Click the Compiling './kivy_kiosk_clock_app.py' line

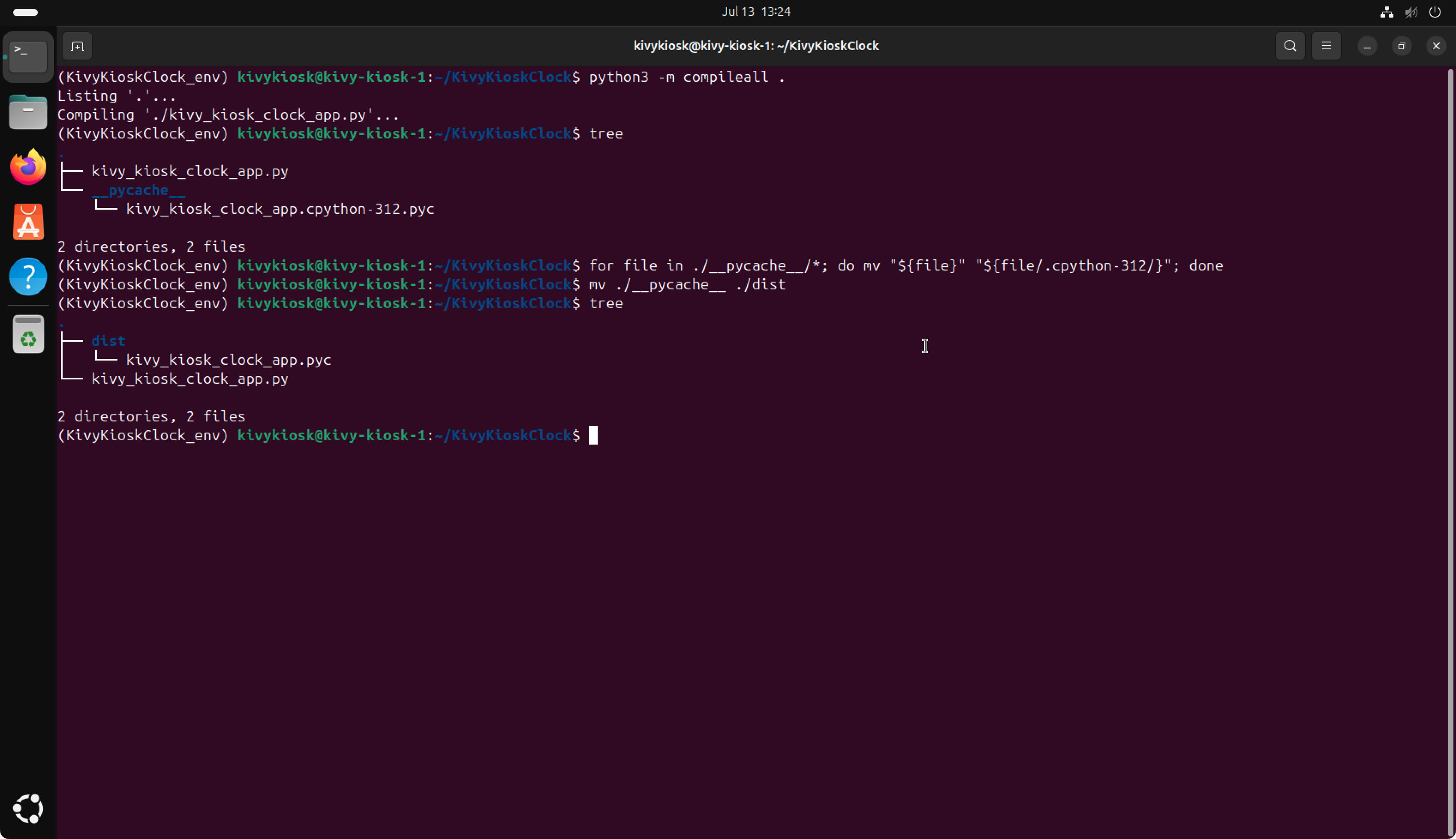coord(228,114)
